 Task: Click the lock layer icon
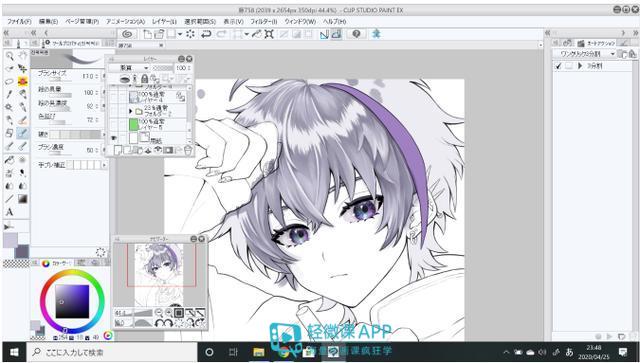coord(144,79)
